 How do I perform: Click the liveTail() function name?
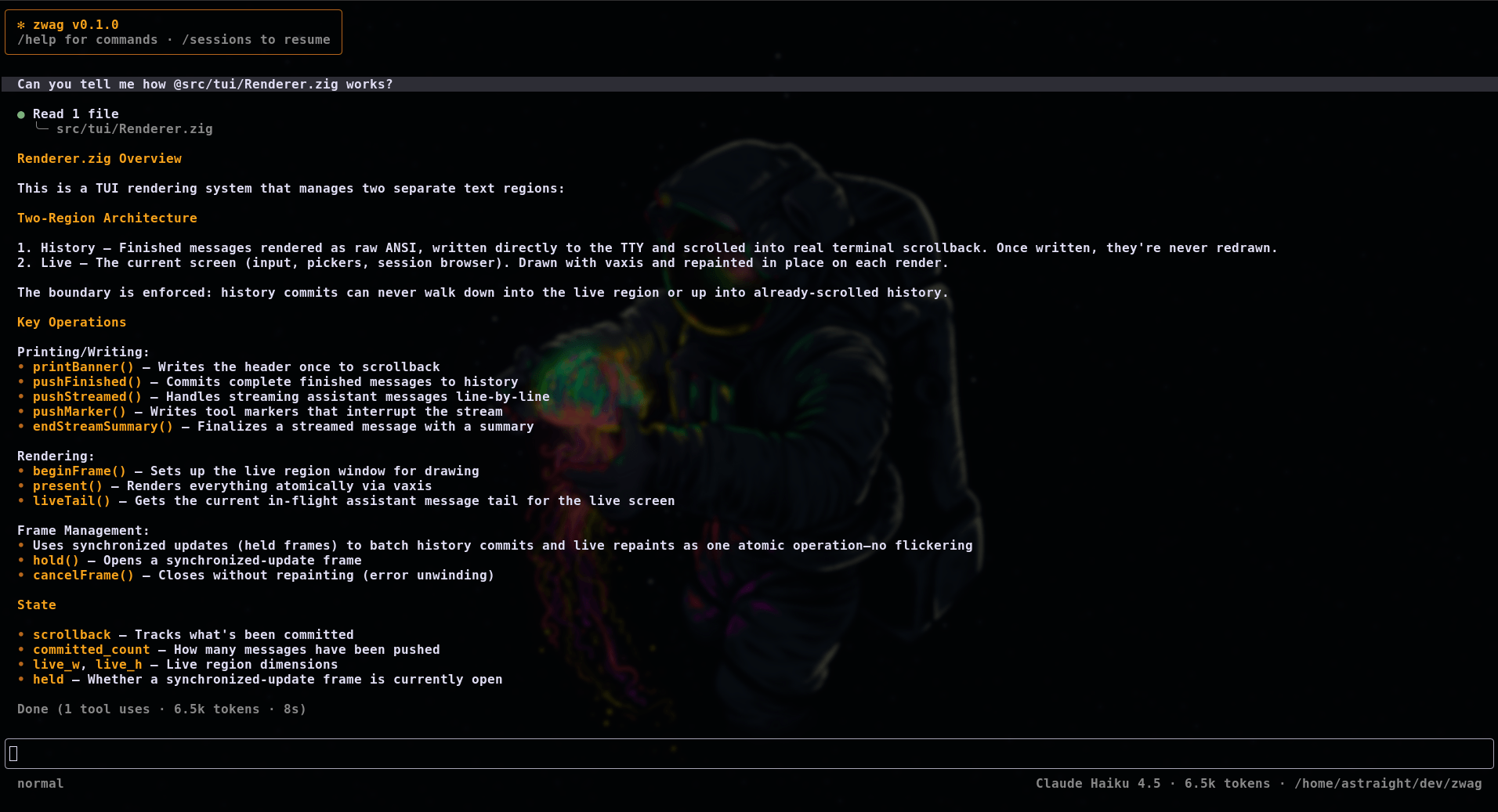click(x=71, y=501)
